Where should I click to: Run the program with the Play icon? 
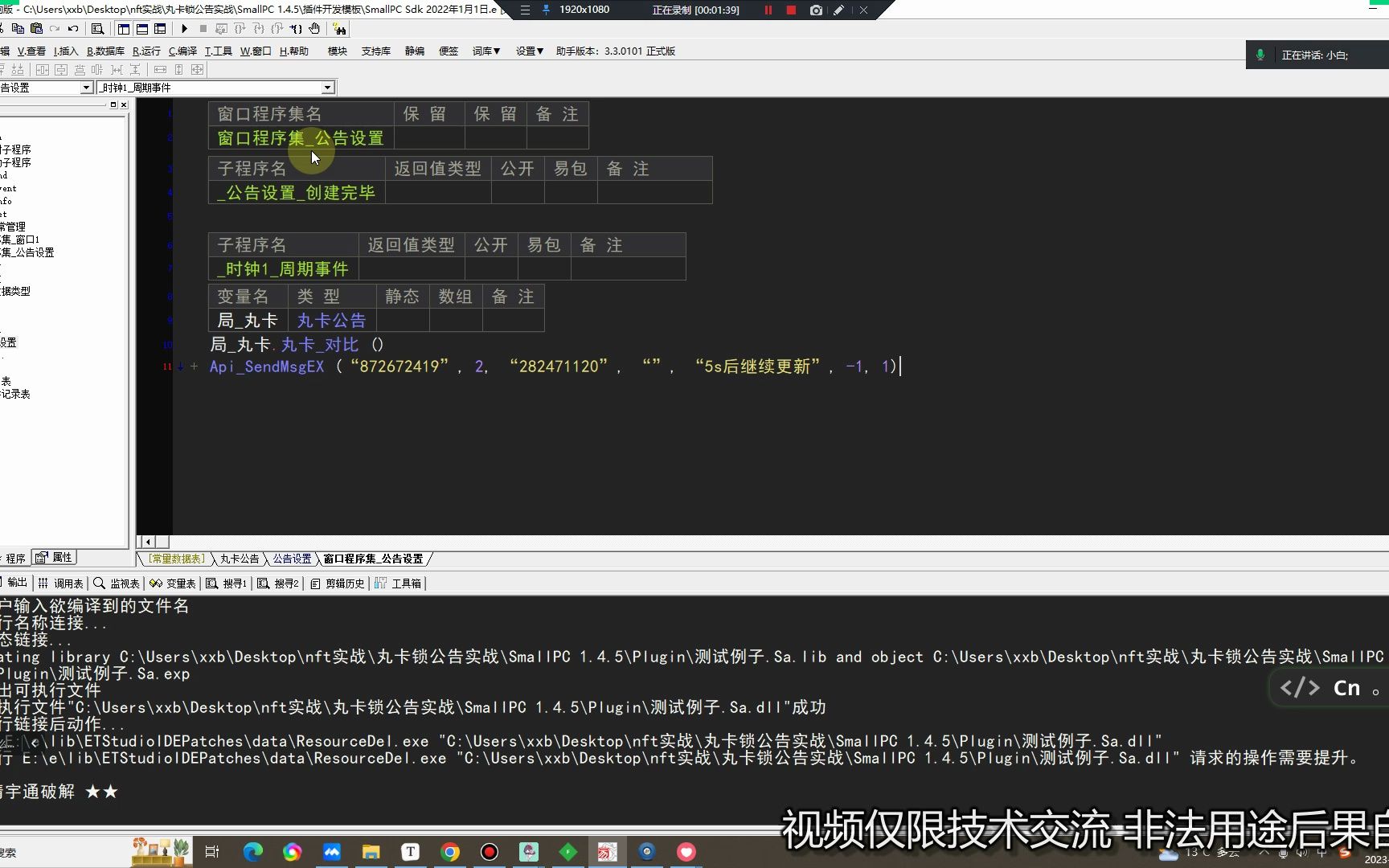pyautogui.click(x=184, y=29)
